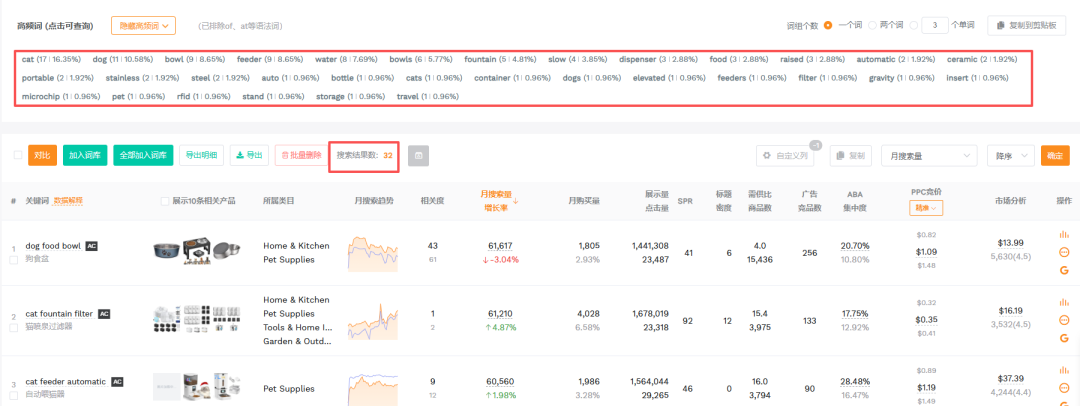Open the PPC竞价 精准 match dropdown
The image size is (1080, 406).
[925, 207]
